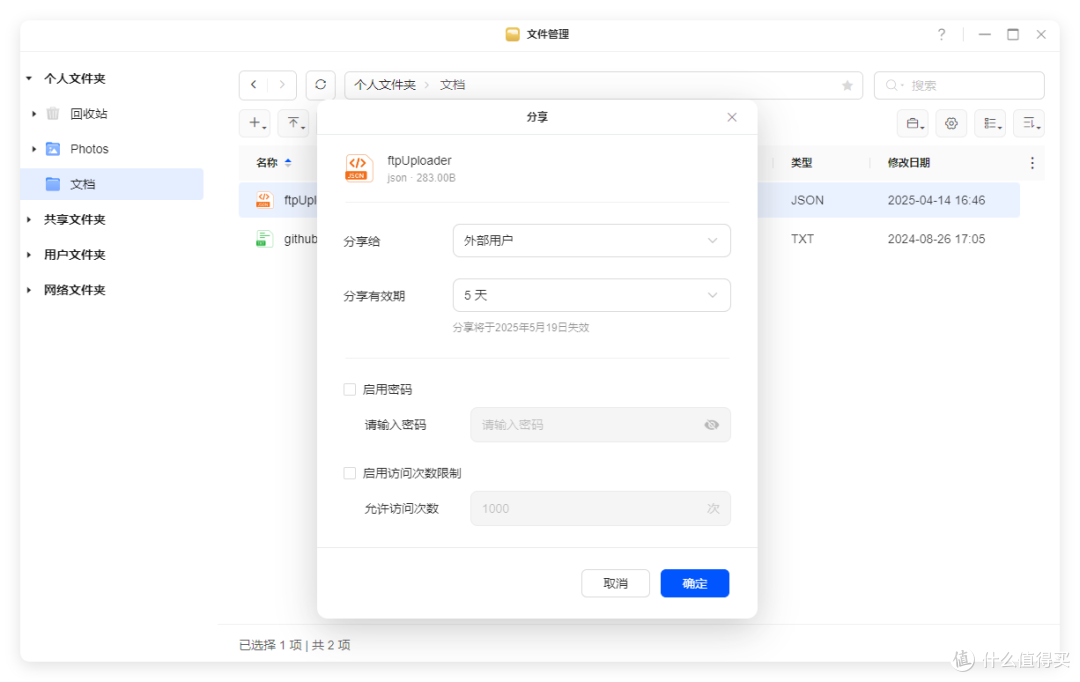Click the ftpUpl JSON file icon in list
Viewport: 1080px width, 682px height.
tap(263, 200)
